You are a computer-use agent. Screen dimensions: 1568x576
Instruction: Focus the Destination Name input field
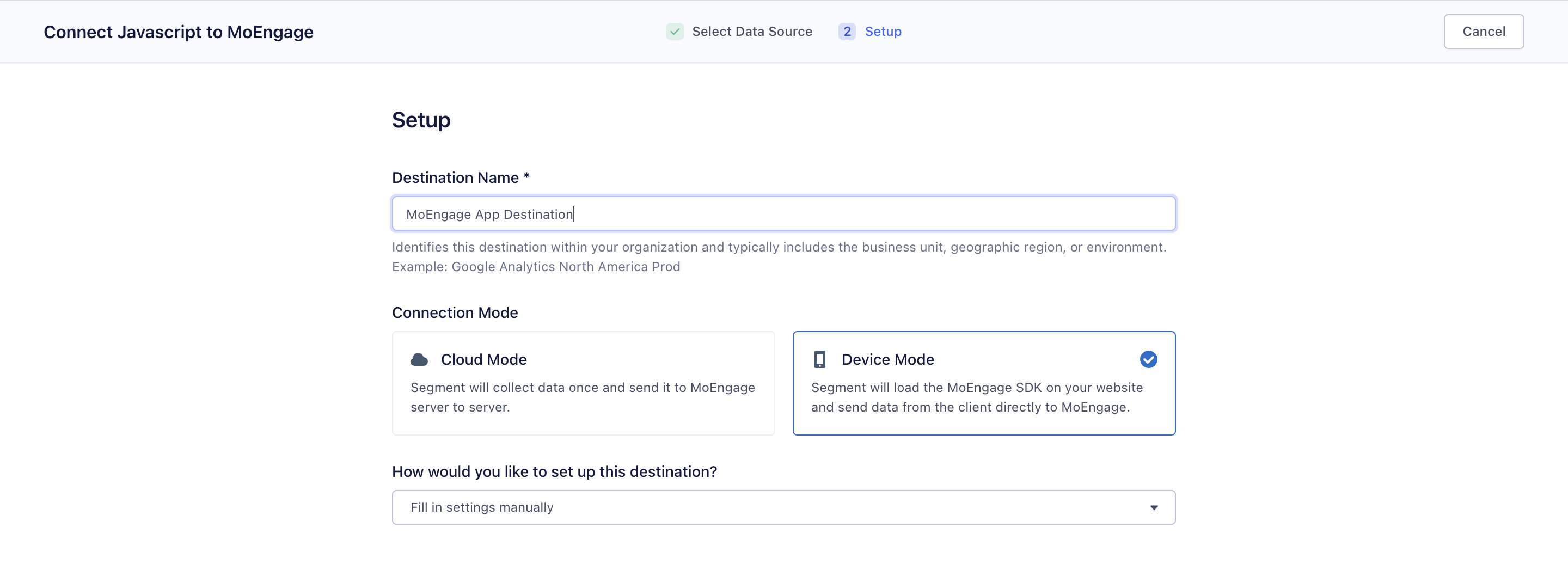pos(783,215)
